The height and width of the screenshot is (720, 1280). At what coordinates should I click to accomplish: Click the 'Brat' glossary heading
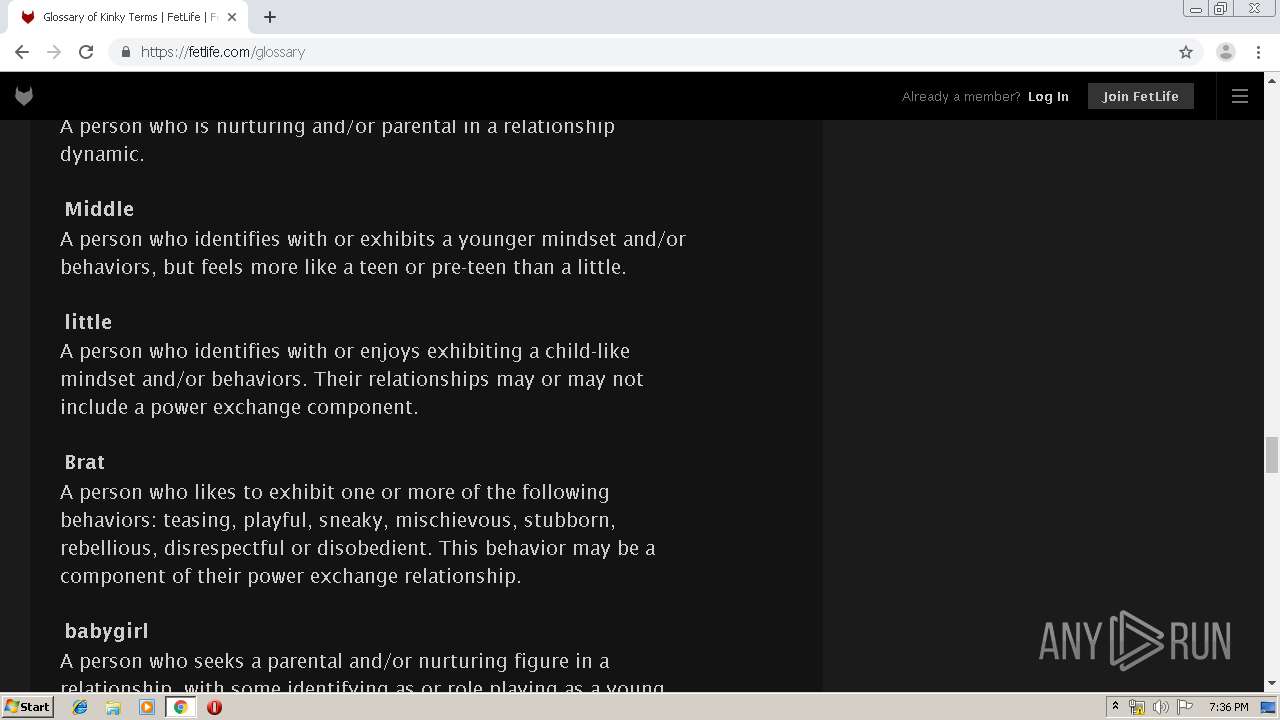coord(85,462)
